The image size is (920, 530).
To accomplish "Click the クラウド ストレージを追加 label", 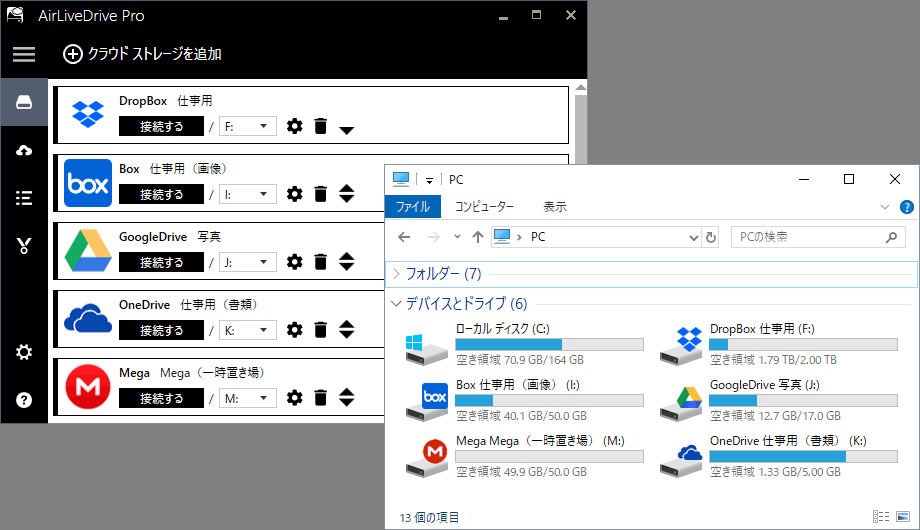I will (x=154, y=54).
